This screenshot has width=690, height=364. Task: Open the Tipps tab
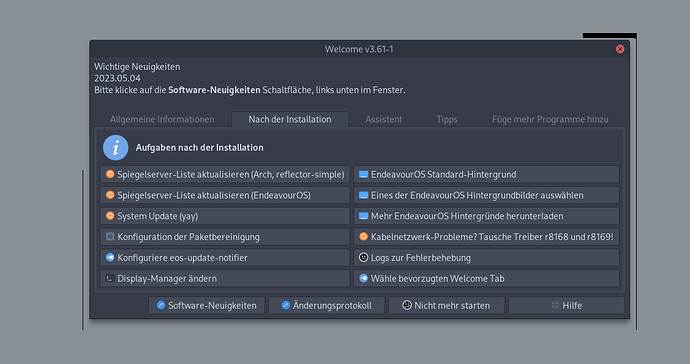[x=447, y=119]
